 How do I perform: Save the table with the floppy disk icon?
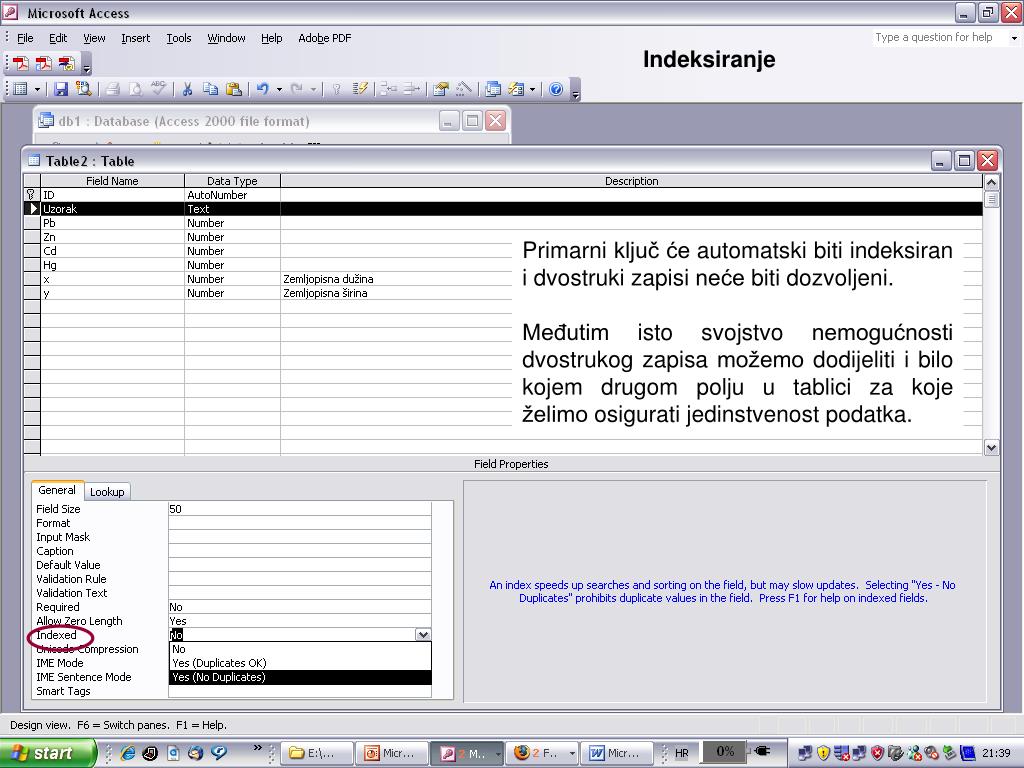(61, 89)
